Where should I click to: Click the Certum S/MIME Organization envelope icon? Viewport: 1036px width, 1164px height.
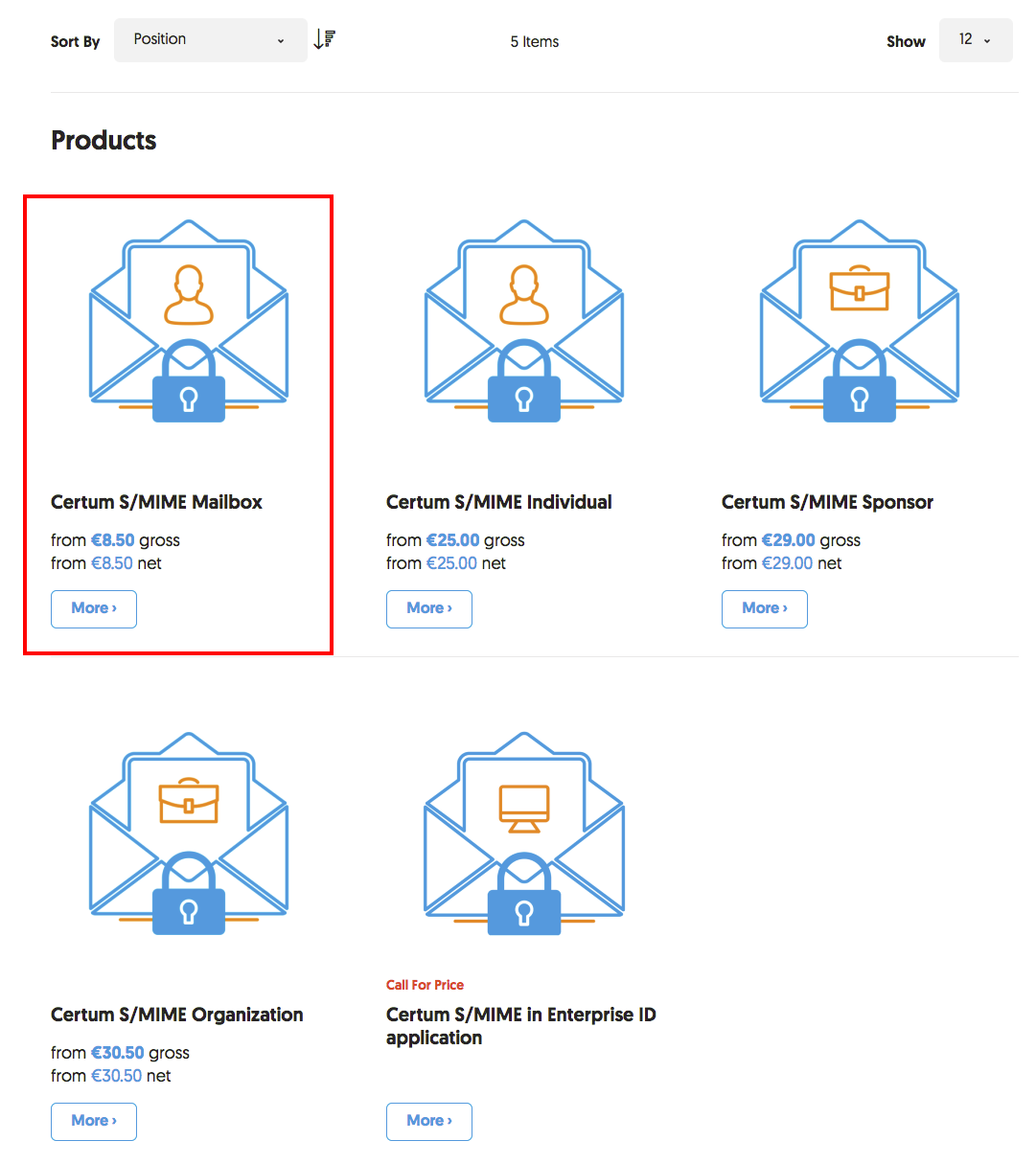189,834
